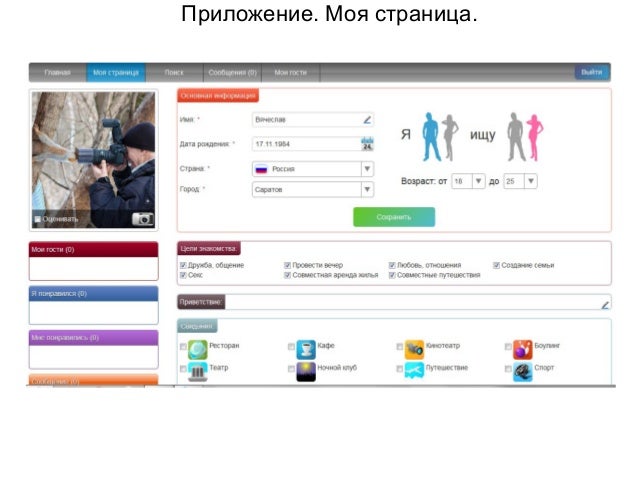Screen dimensions: 638x479
Task: Check the Боулинг checkbox
Action: click(508, 347)
